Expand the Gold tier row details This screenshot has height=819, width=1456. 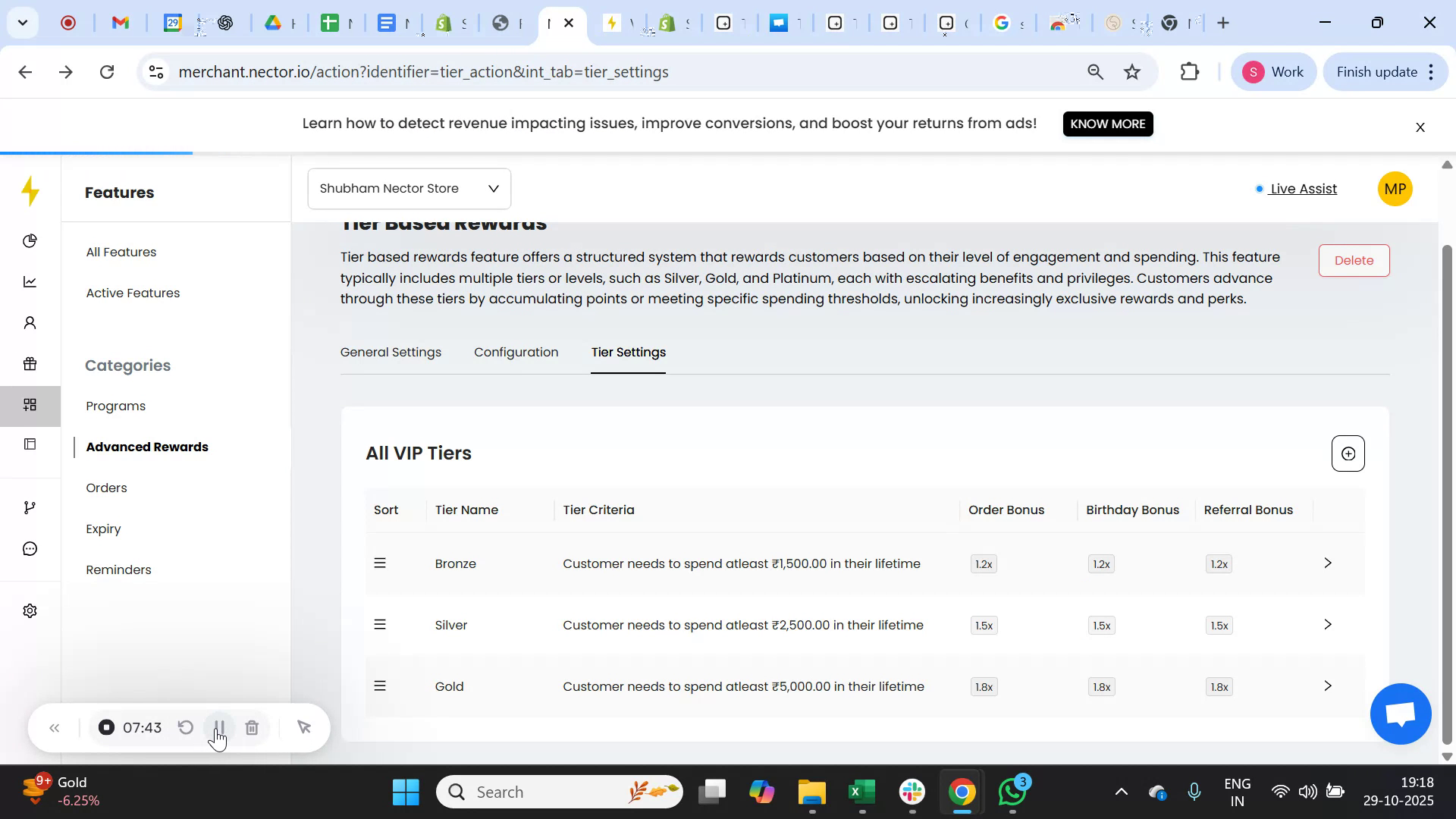(1328, 686)
